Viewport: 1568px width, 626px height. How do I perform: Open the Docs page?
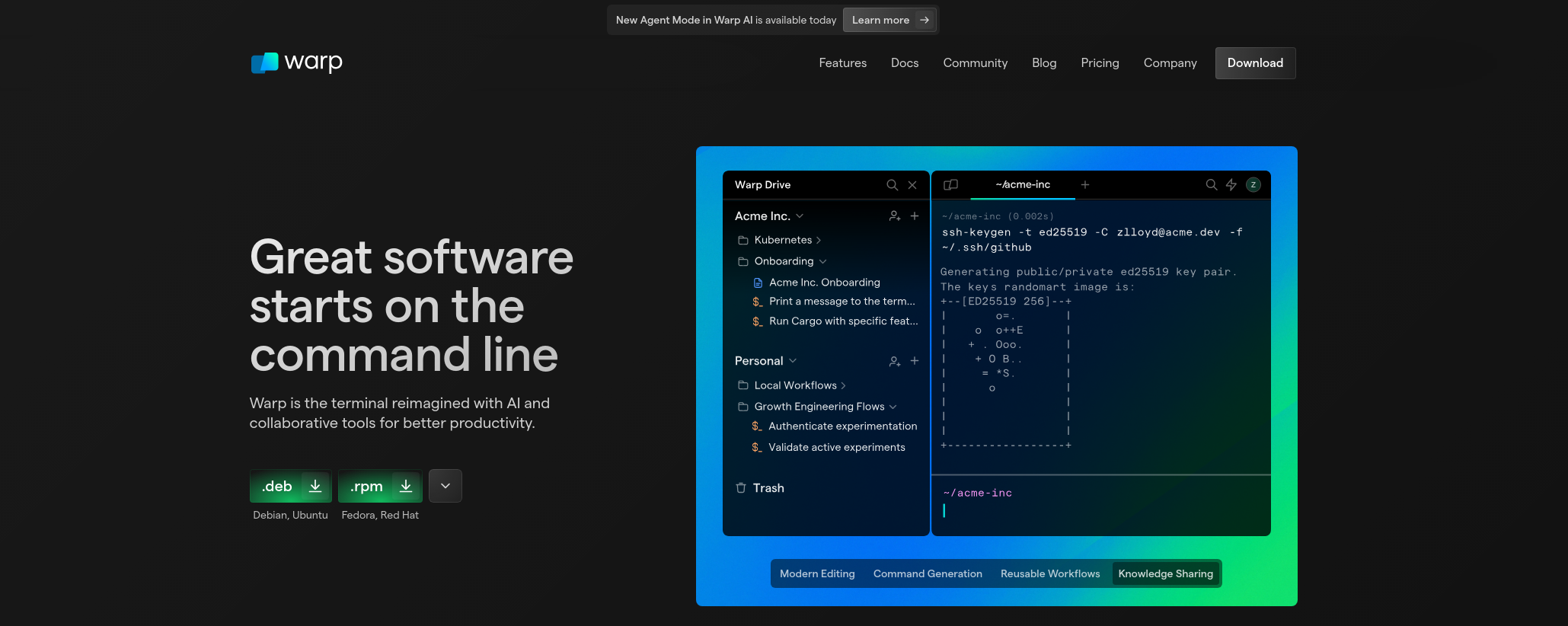905,63
